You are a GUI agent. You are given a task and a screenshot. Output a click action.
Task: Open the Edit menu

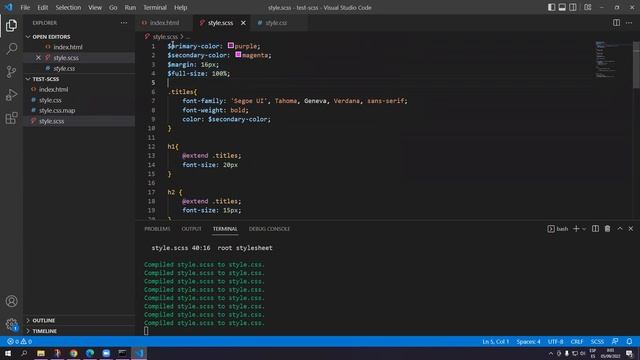42,7
